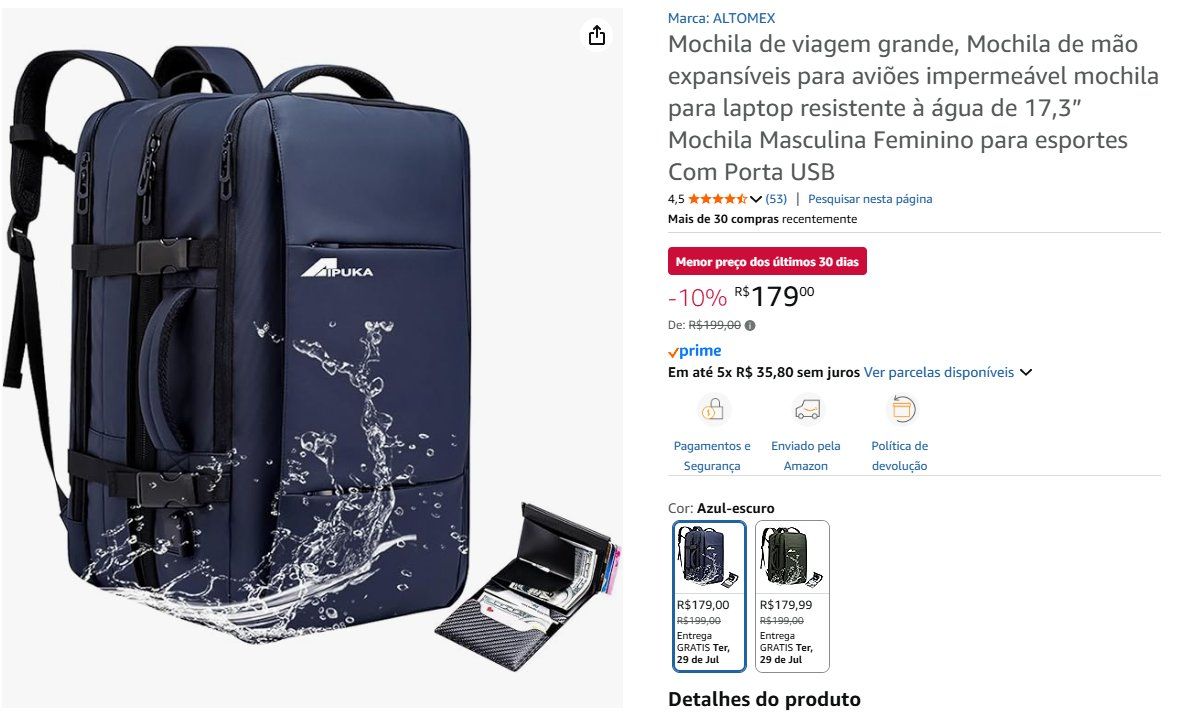The image size is (1181, 725).
Task: Click the Menor preço dos últimos 30 dias badge
Action: pyautogui.click(x=767, y=261)
